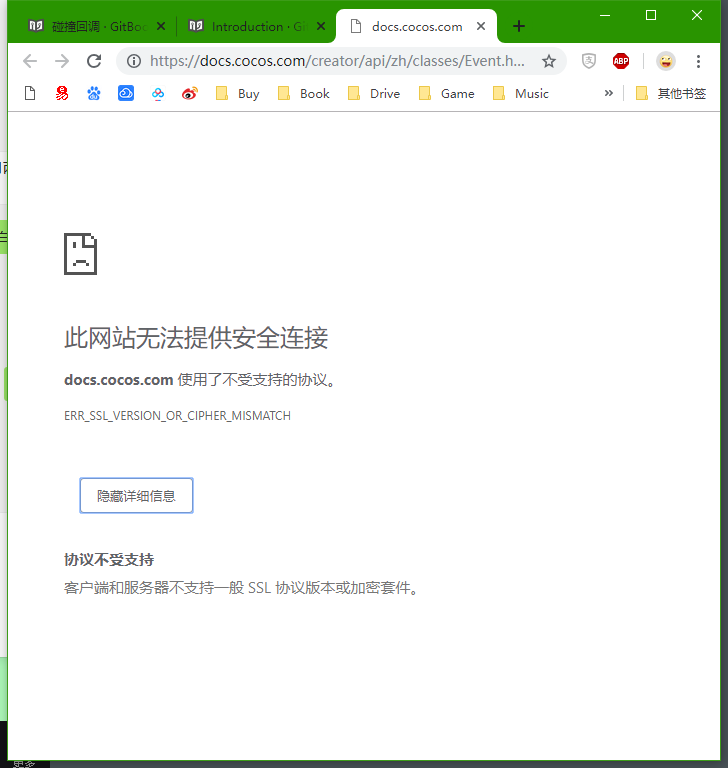Close the docs.cocos.com tab
The image size is (728, 768).
click(481, 26)
